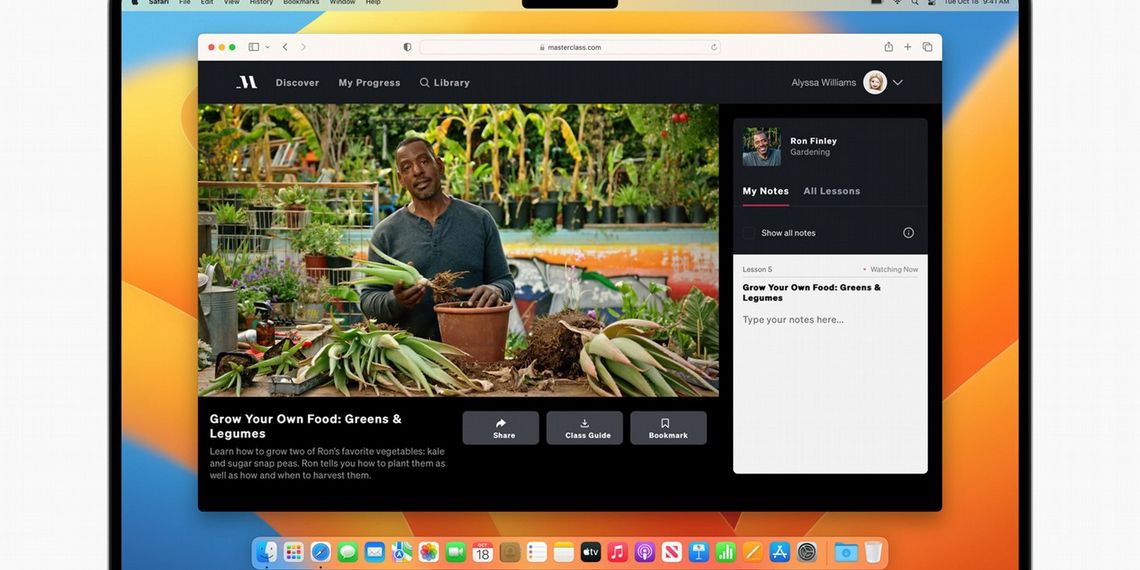The height and width of the screenshot is (570, 1140).
Task: Open Maps from the Dock
Action: (x=401, y=552)
